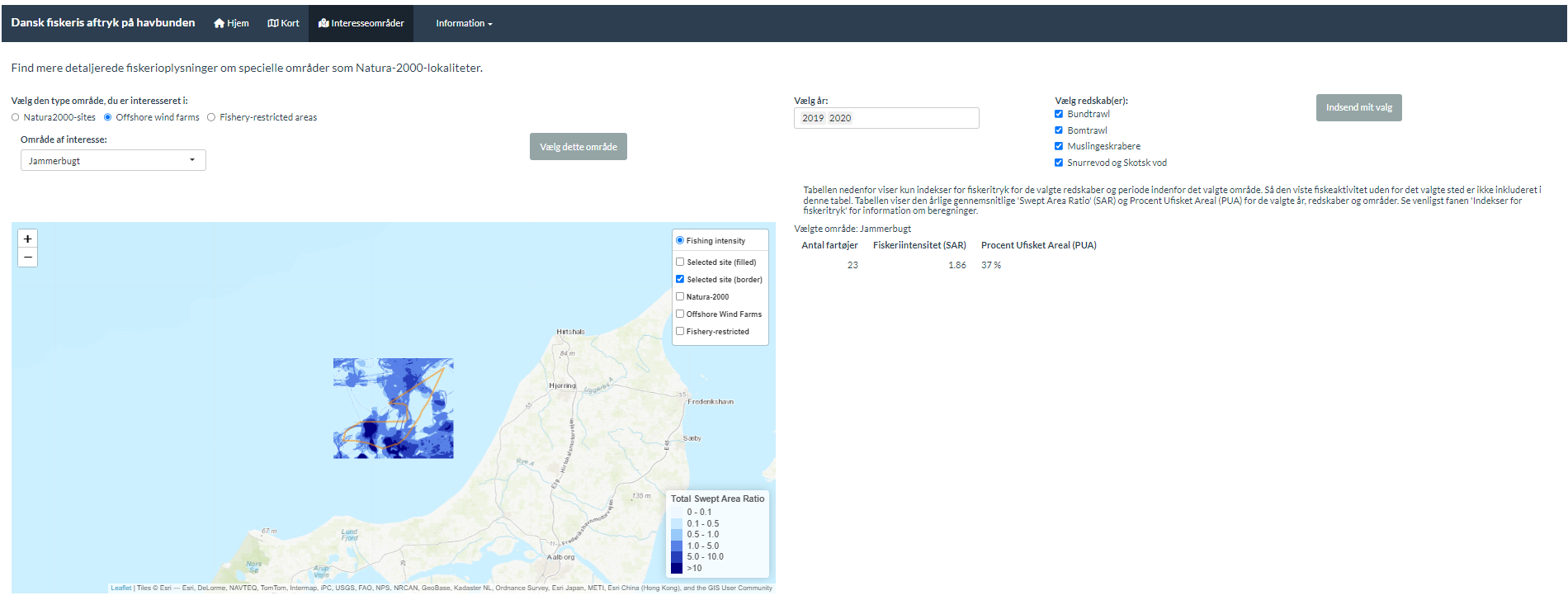
Task: Click the Interesseområder map marker icon
Action: [x=324, y=23]
